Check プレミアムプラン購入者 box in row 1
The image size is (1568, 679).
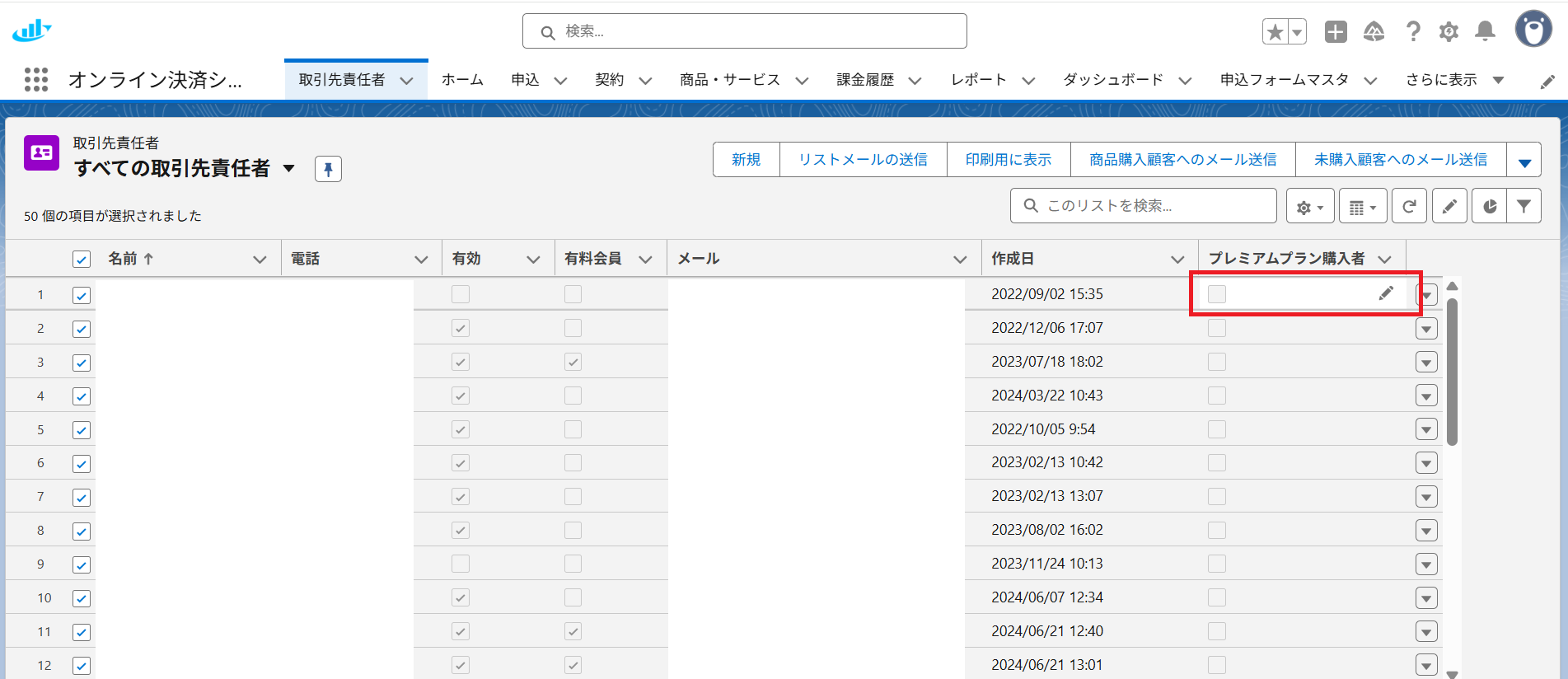1217,294
